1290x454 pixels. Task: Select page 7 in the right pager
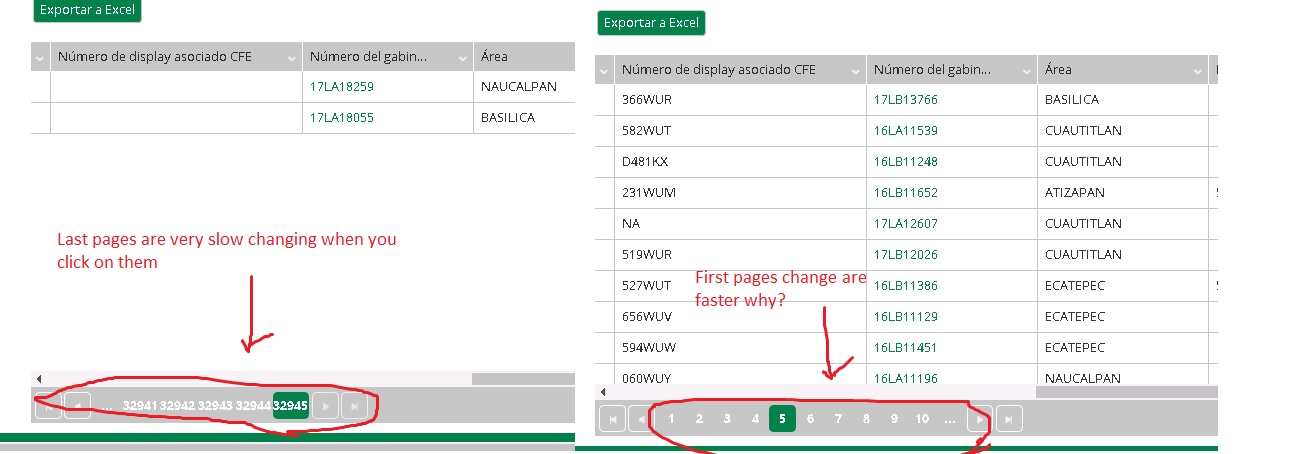[838, 419]
